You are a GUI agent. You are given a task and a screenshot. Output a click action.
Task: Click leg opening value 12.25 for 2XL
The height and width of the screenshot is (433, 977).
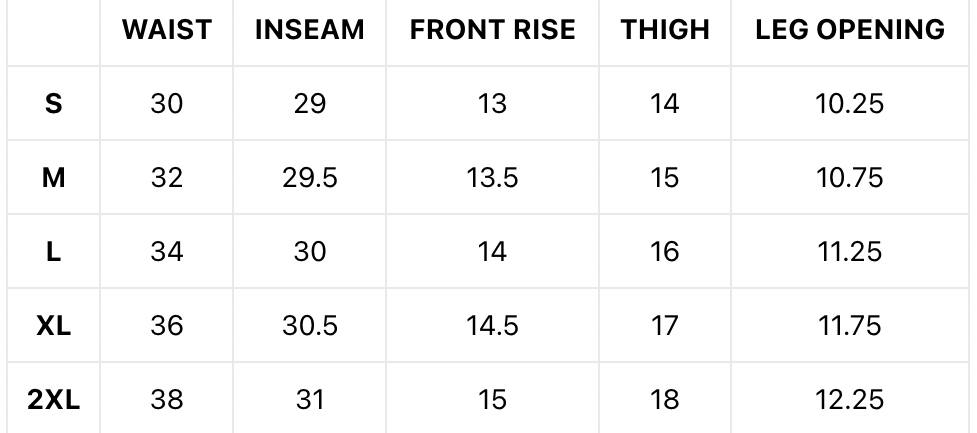click(850, 400)
